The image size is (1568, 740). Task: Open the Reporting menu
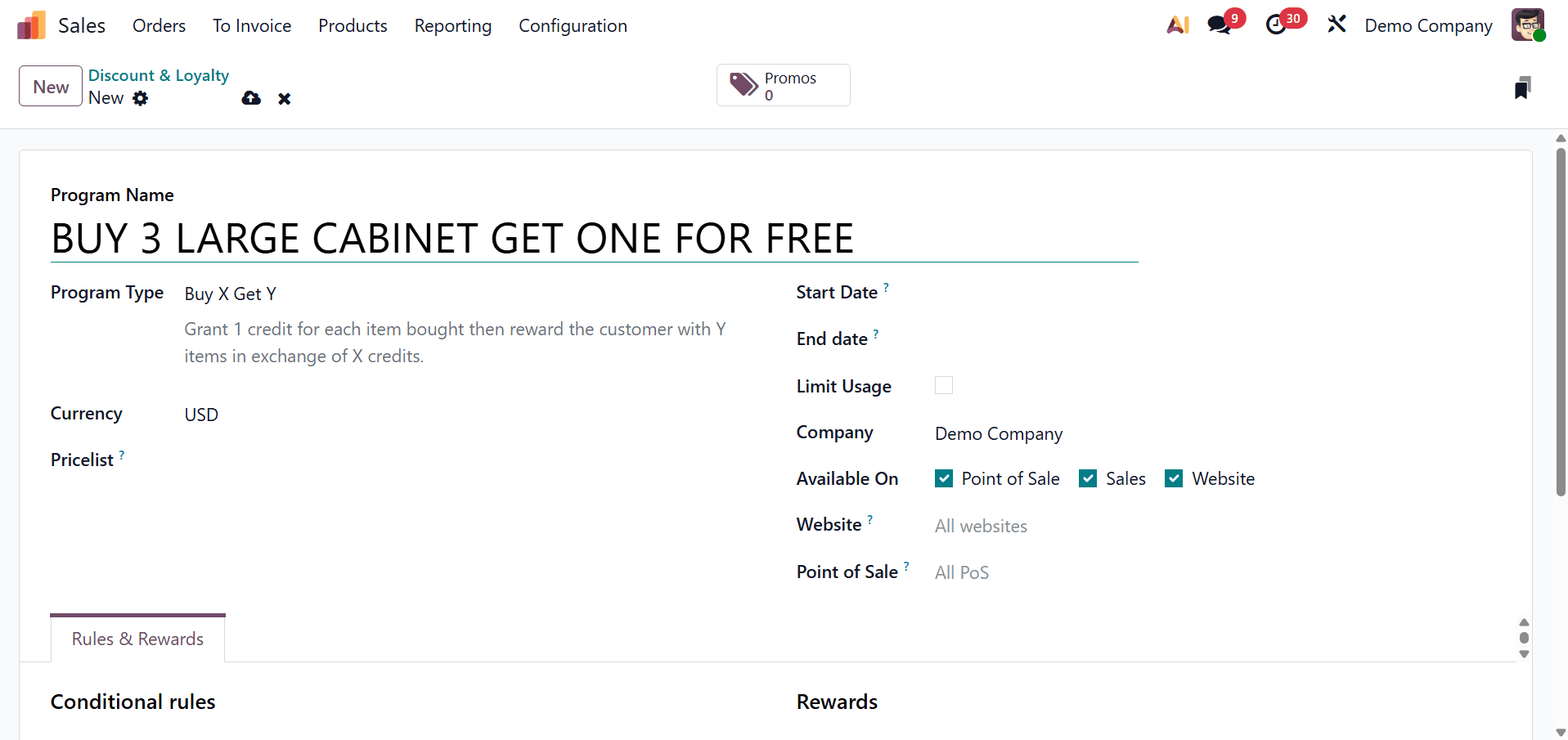tap(452, 25)
